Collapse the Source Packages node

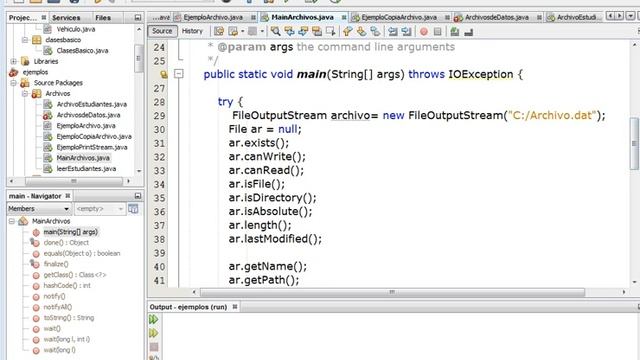click(x=14, y=83)
